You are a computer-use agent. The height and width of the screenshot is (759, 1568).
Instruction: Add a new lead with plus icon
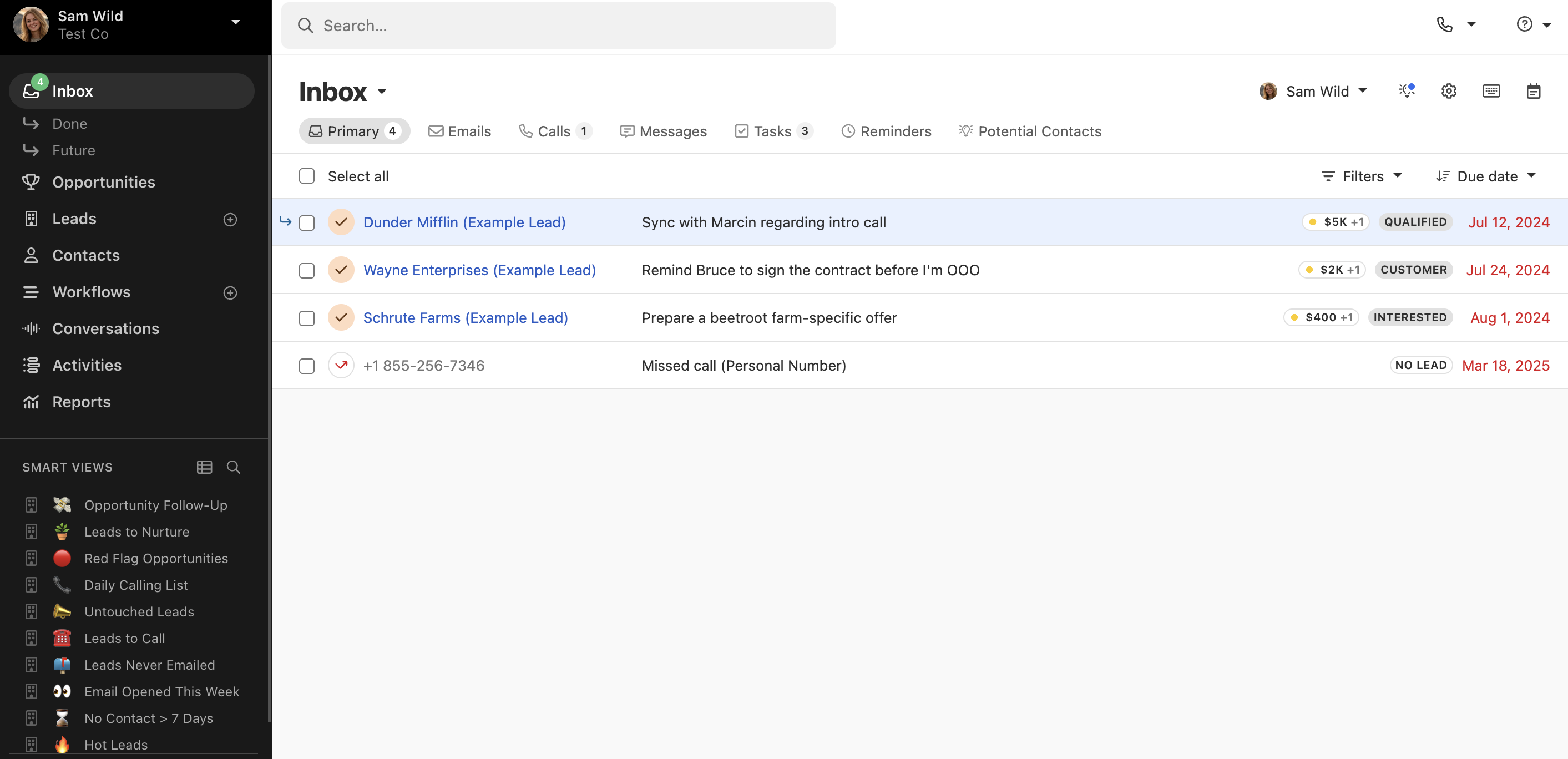[x=230, y=220]
